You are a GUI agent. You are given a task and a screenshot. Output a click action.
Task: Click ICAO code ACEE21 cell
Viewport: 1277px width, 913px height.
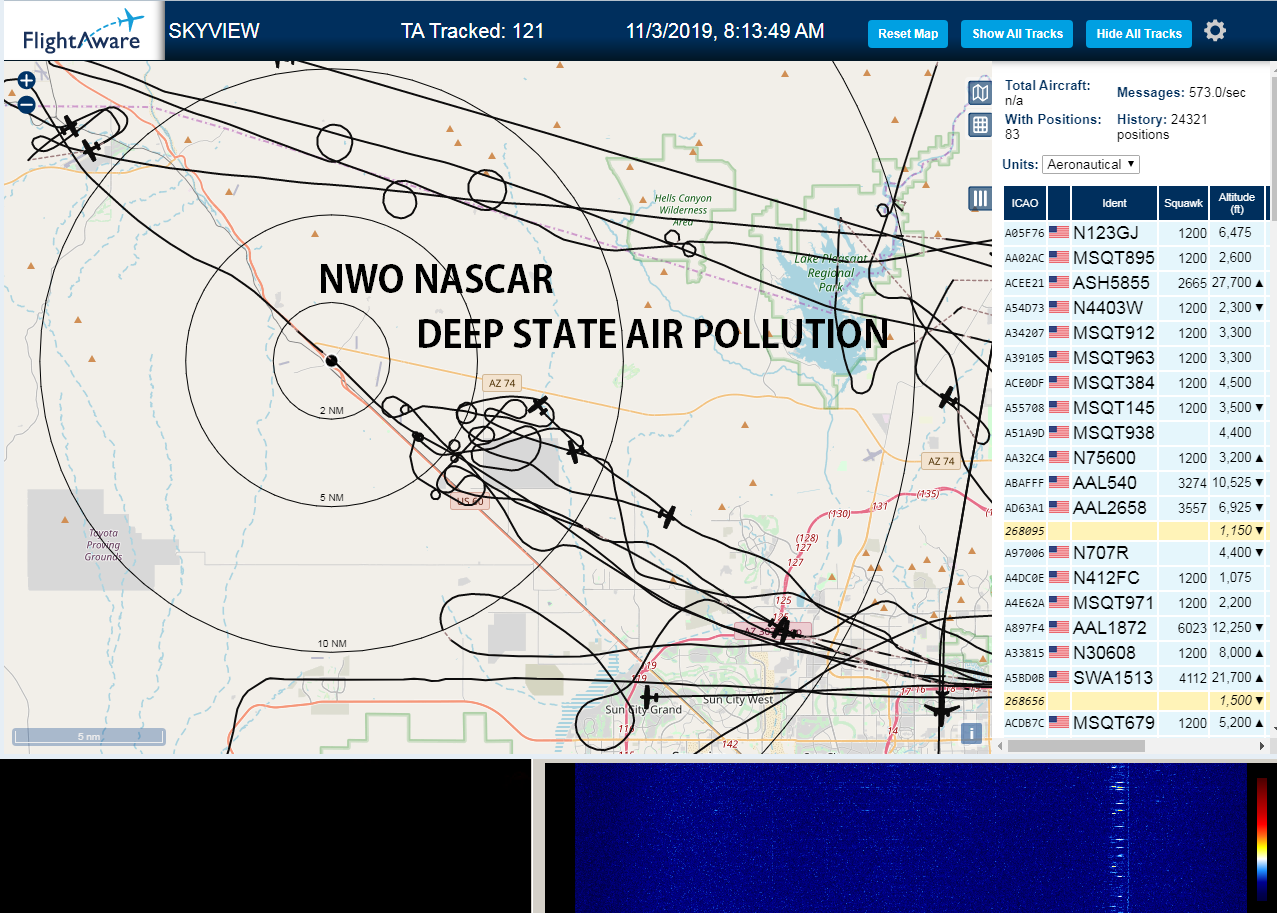[x=1025, y=283]
